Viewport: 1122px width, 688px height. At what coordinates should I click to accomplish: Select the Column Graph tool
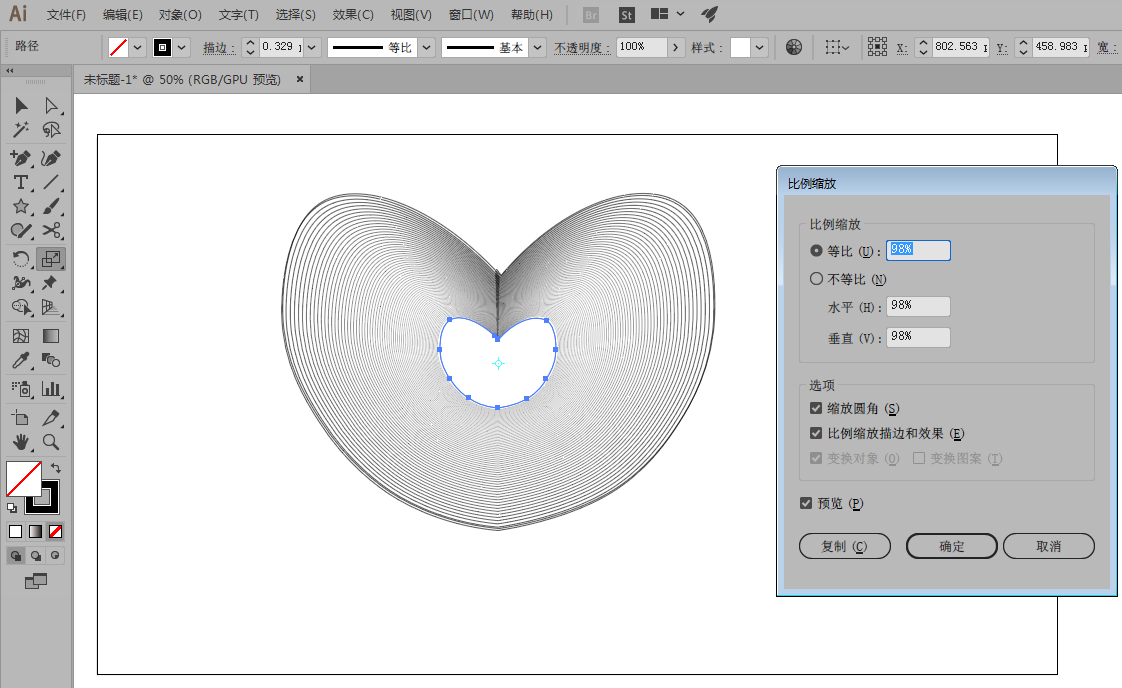pyautogui.click(x=51, y=389)
